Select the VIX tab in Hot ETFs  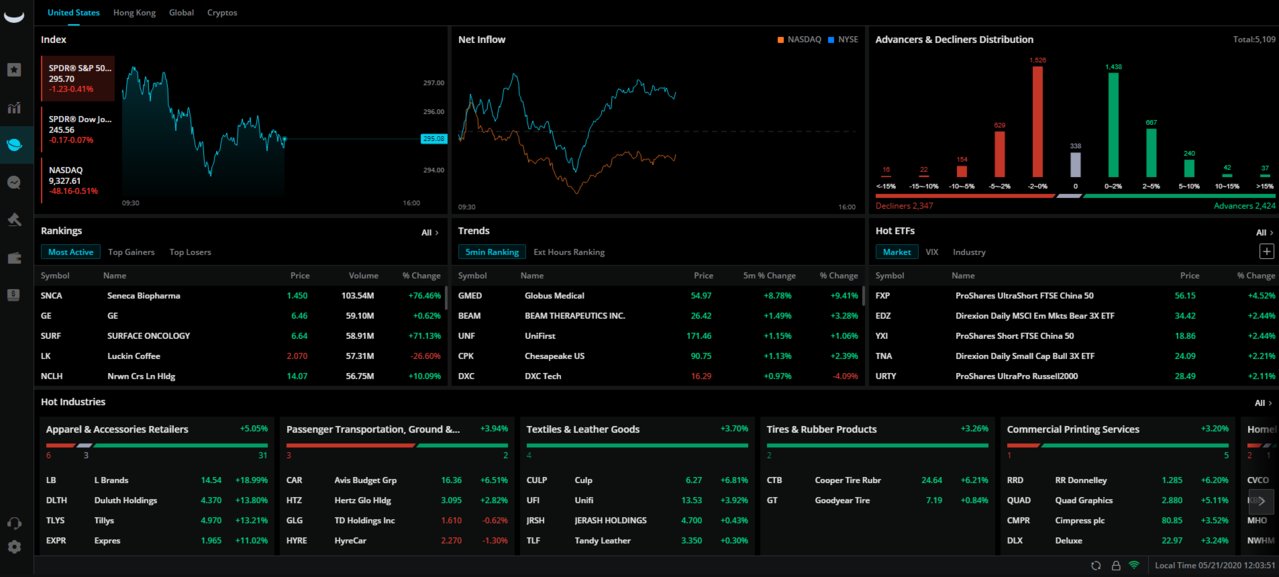[x=932, y=252]
